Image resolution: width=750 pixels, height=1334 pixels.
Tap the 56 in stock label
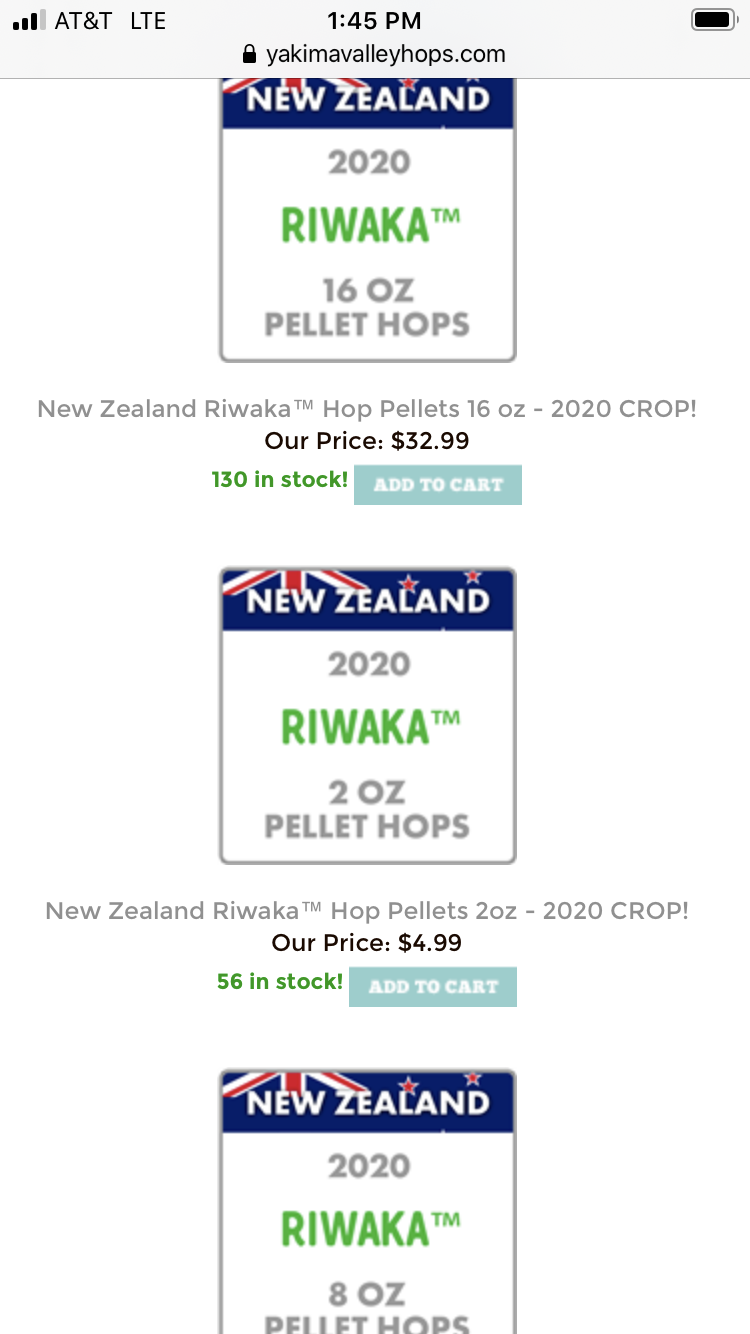(x=280, y=982)
